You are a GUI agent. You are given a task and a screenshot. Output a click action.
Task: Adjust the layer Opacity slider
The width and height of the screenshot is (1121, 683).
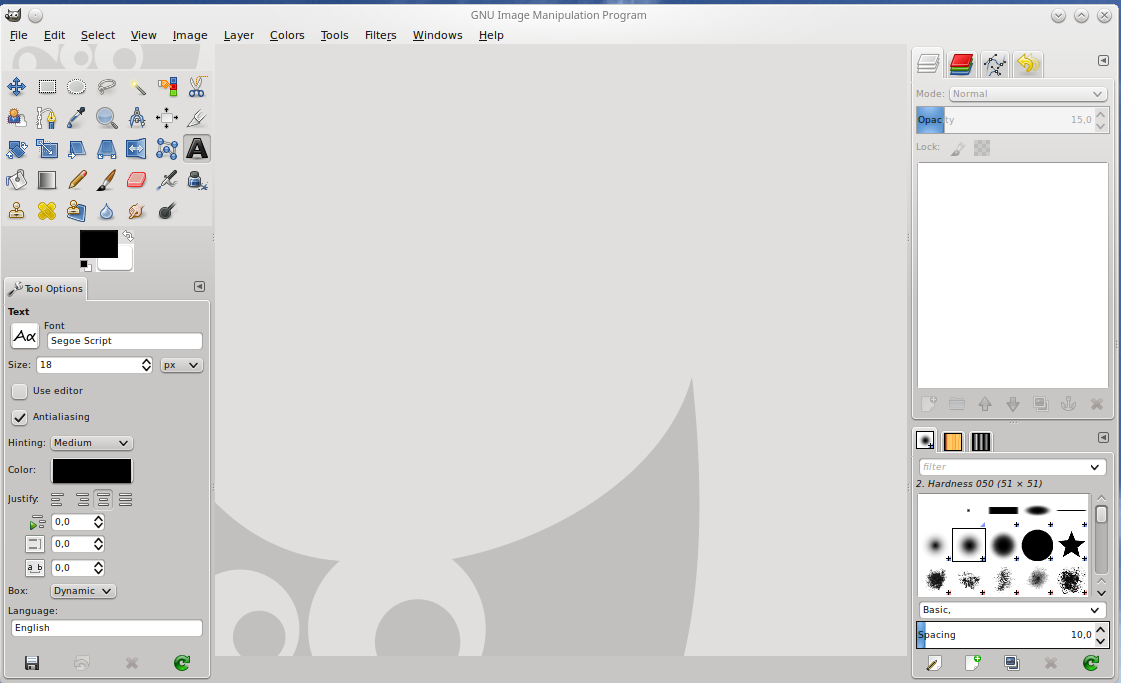[x=1005, y=120]
